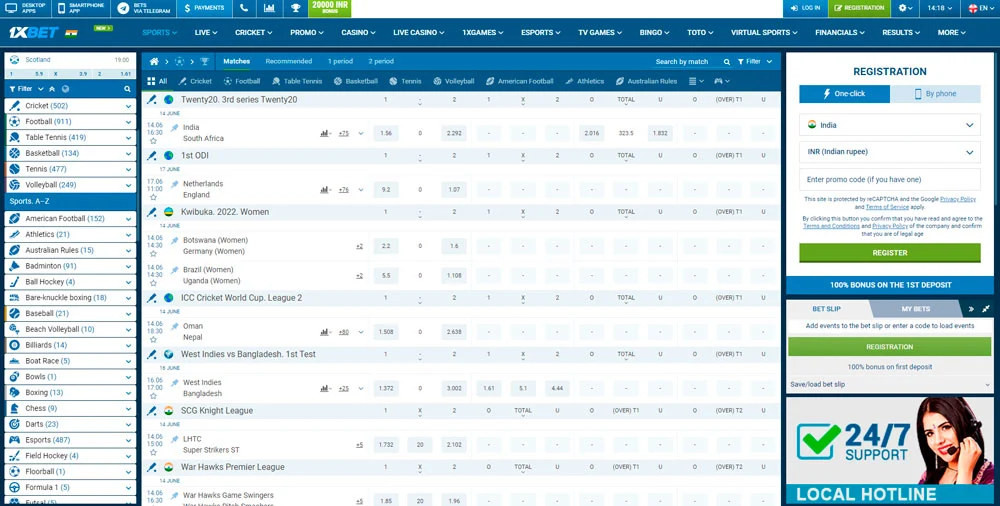Favorite the LHTC vs Super Strikers ST star
The height and width of the screenshot is (506, 1000).
point(153,452)
